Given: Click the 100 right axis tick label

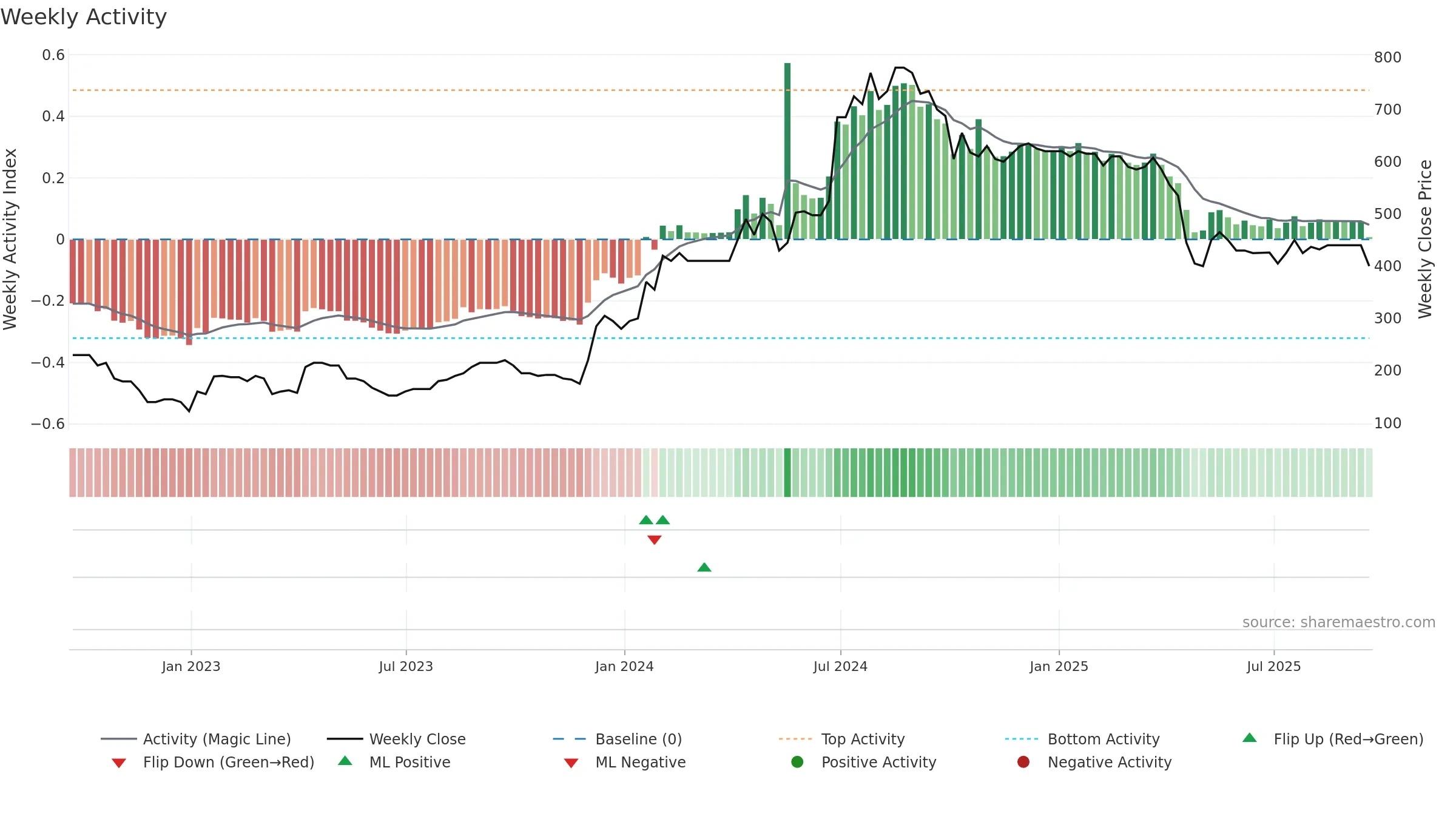Looking at the screenshot, I should tap(1388, 423).
